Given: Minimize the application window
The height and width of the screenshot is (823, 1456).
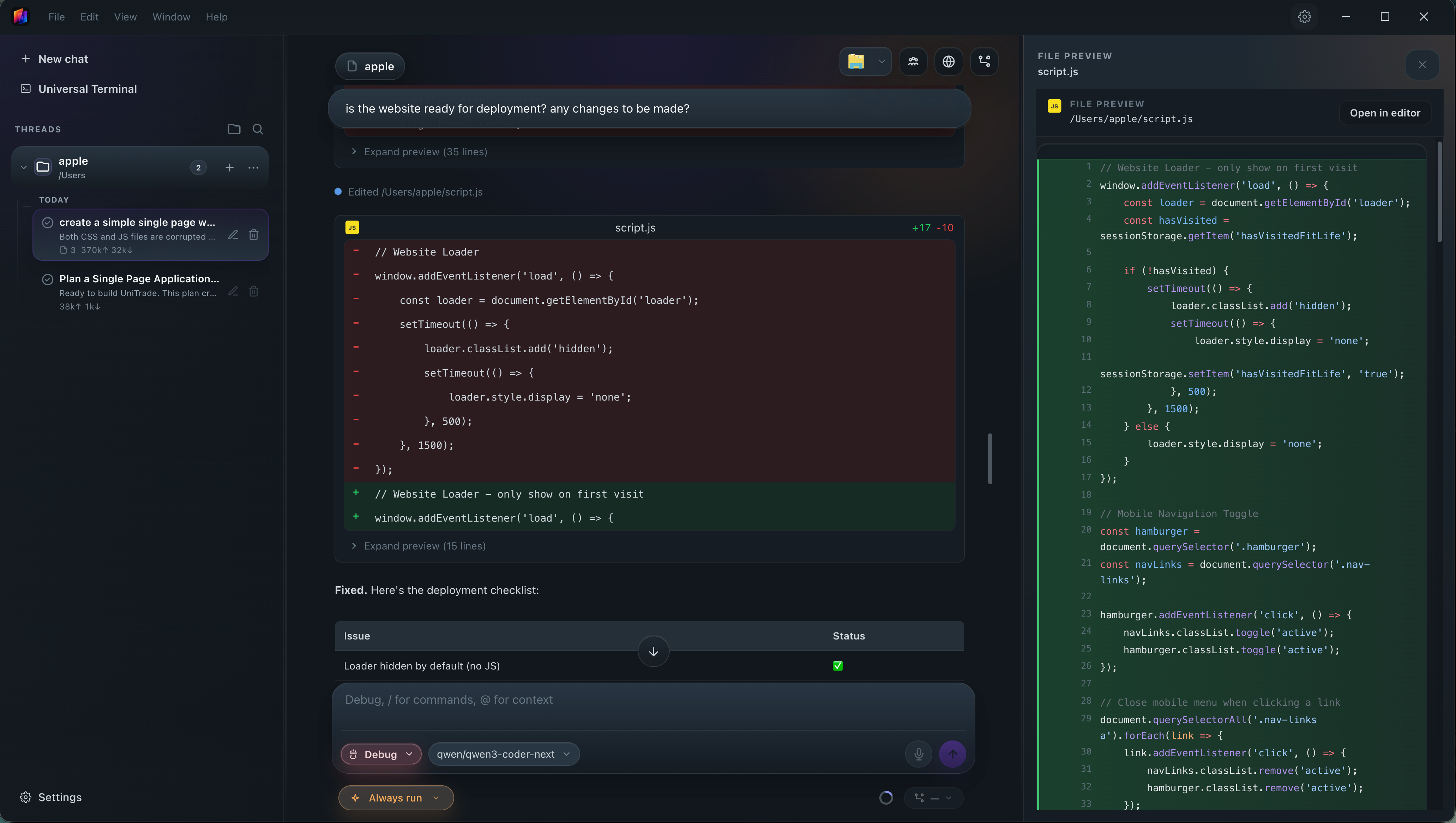Looking at the screenshot, I should tap(1346, 17).
